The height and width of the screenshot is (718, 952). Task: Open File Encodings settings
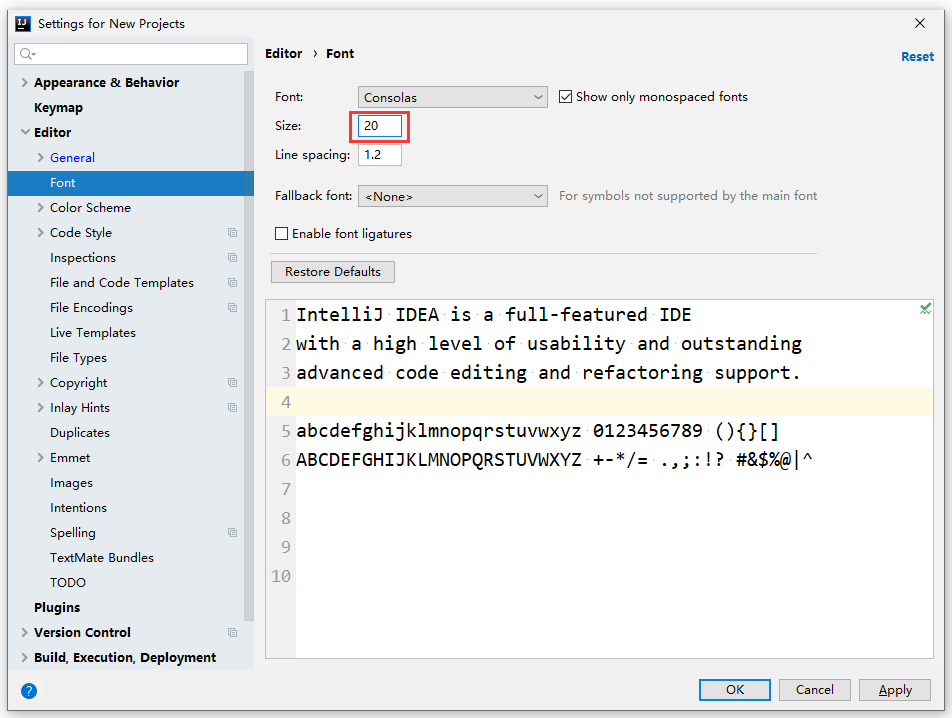click(x=91, y=308)
